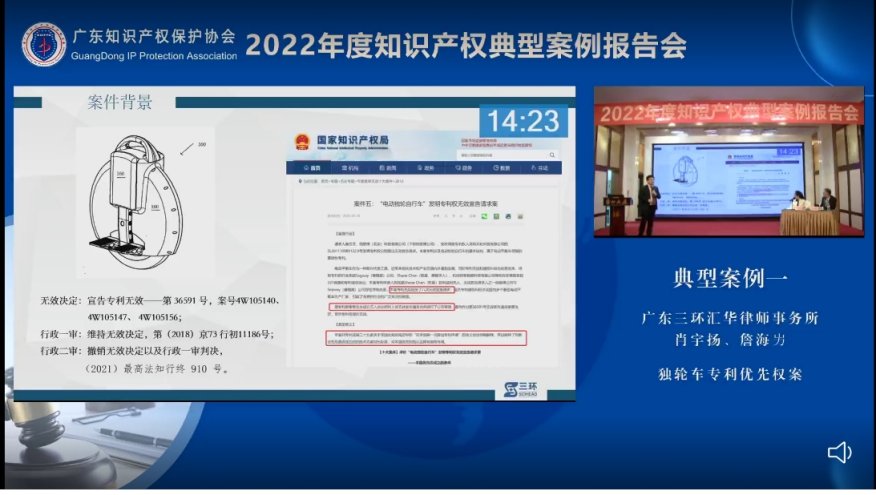Click the national emblem on the webpage header

point(302,141)
